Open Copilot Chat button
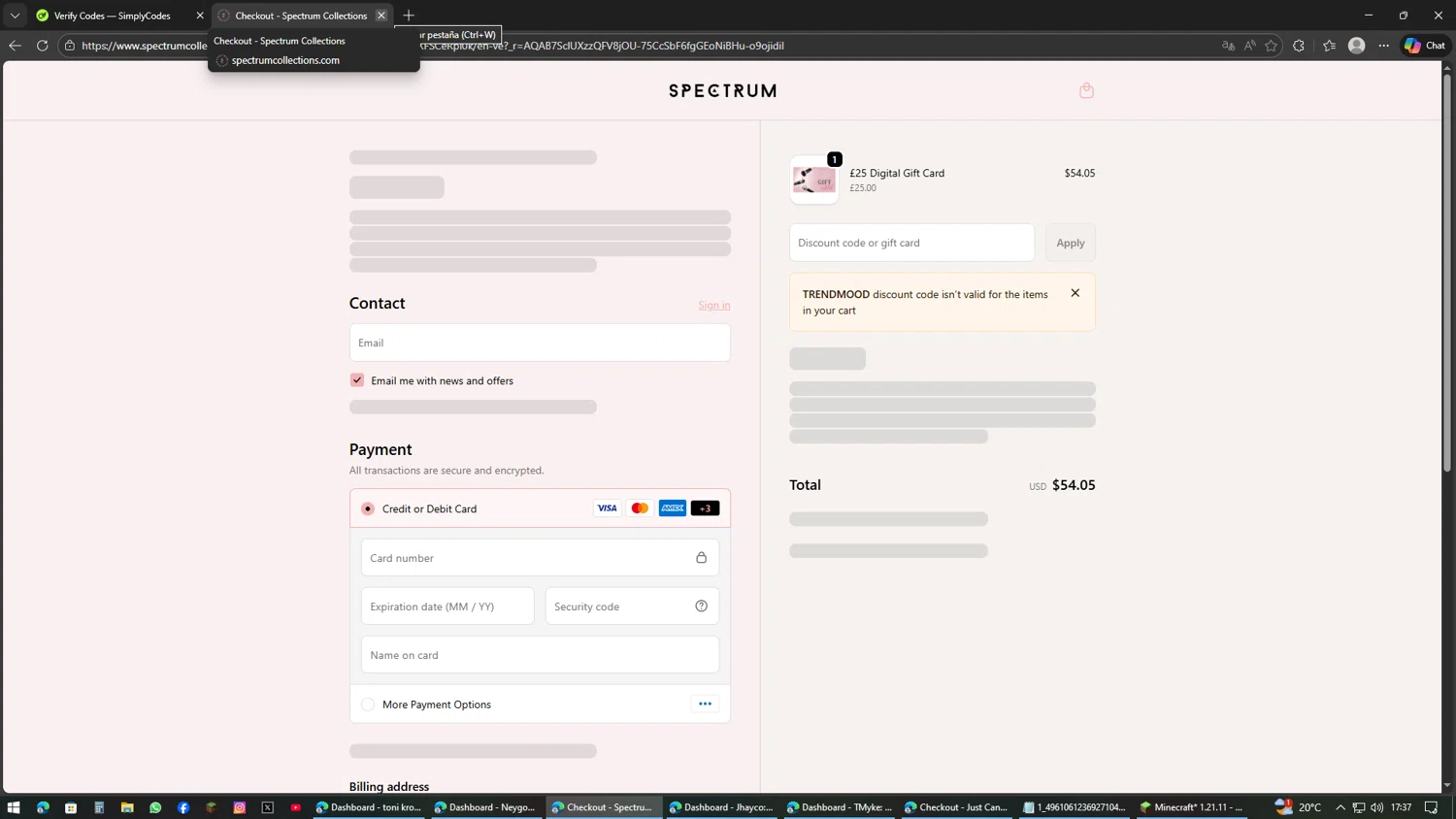This screenshot has height=819, width=1456. (1425, 46)
